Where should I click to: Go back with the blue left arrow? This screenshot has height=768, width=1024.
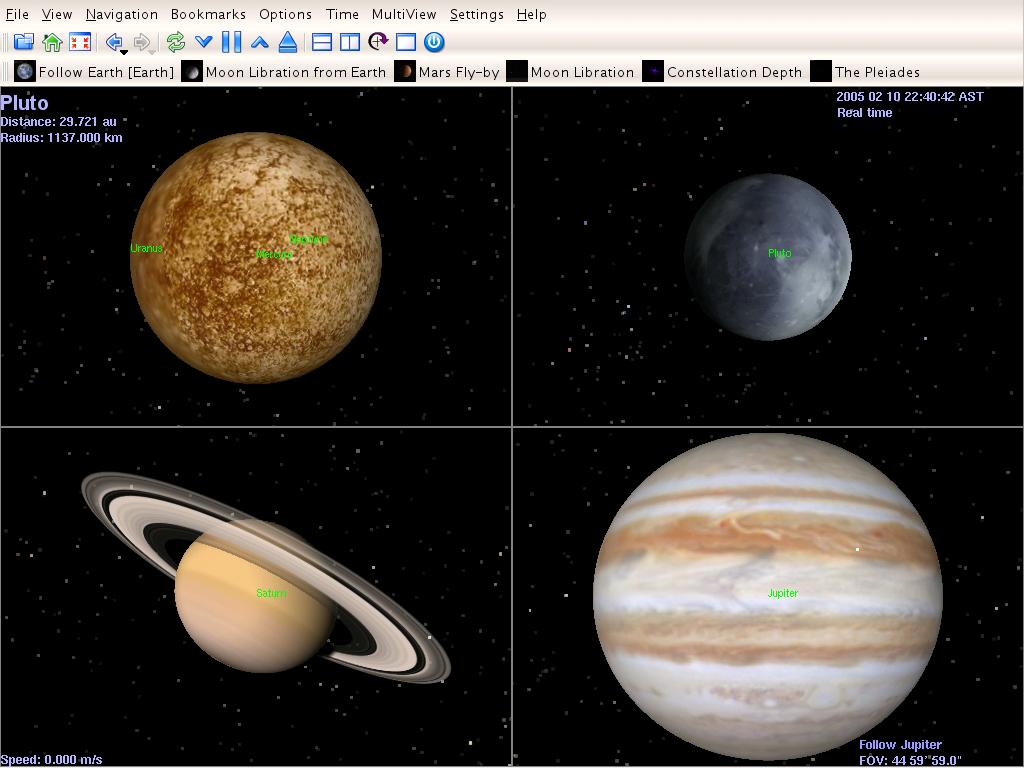click(114, 42)
